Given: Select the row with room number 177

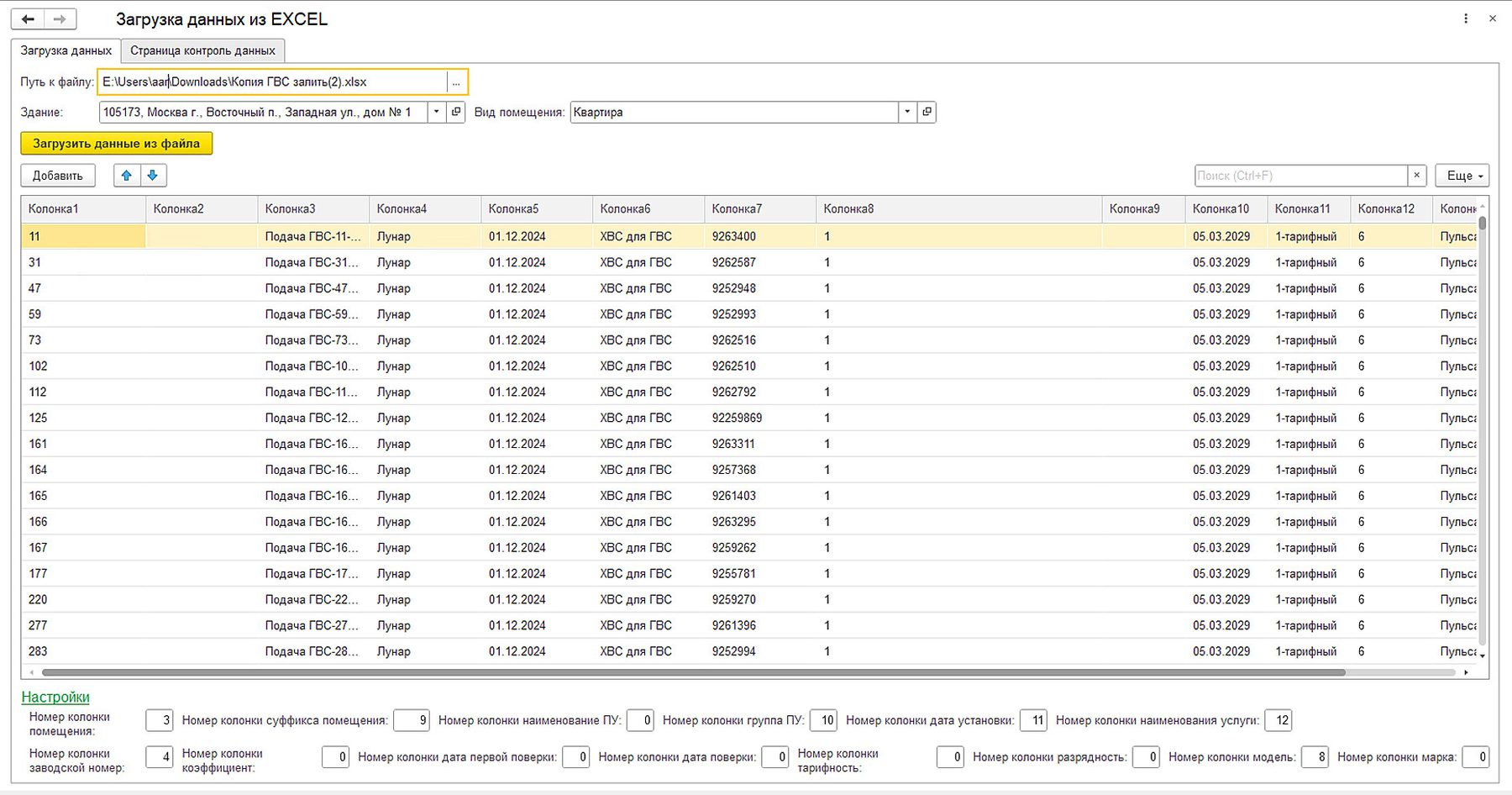Looking at the screenshot, I should pos(749,573).
